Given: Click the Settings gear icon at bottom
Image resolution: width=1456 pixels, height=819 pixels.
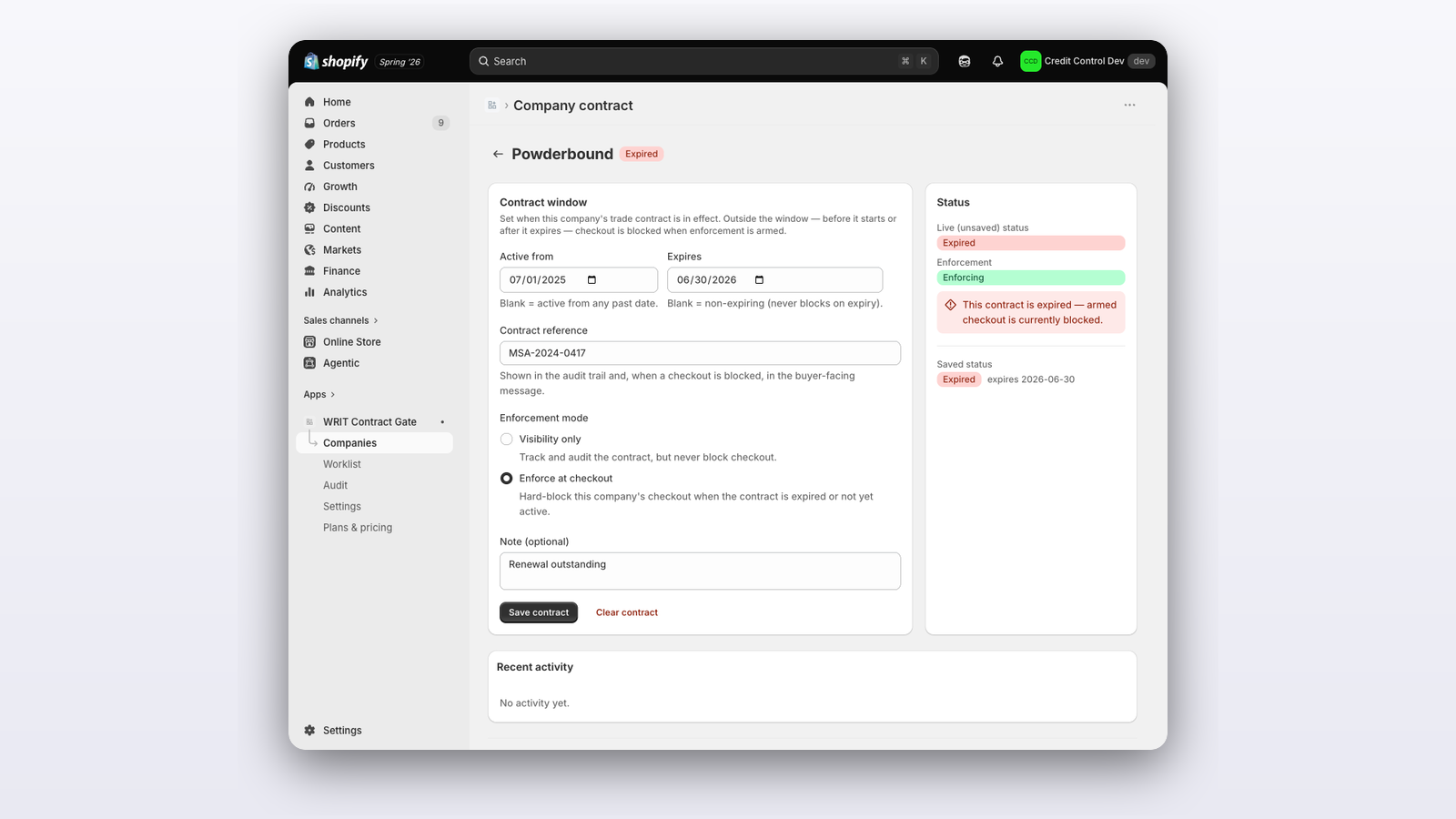Looking at the screenshot, I should (x=309, y=731).
